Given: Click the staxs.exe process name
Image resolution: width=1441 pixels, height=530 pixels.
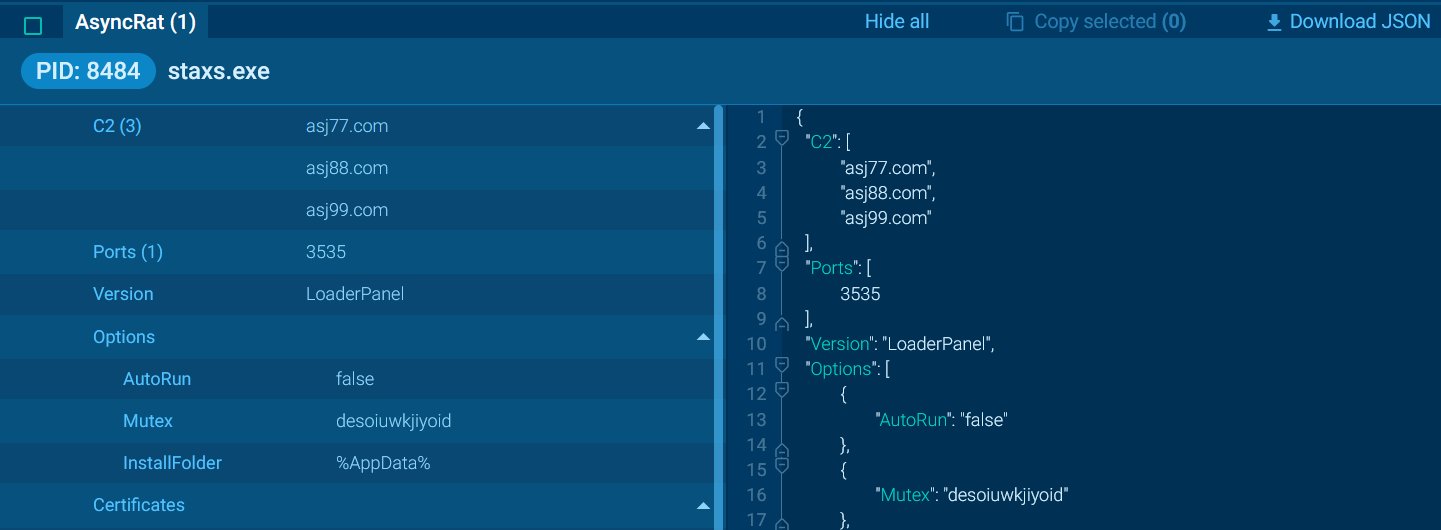Looking at the screenshot, I should coord(219,72).
